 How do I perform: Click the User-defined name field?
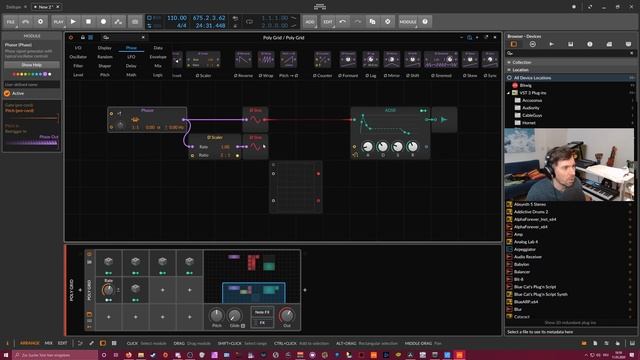coord(31,84)
